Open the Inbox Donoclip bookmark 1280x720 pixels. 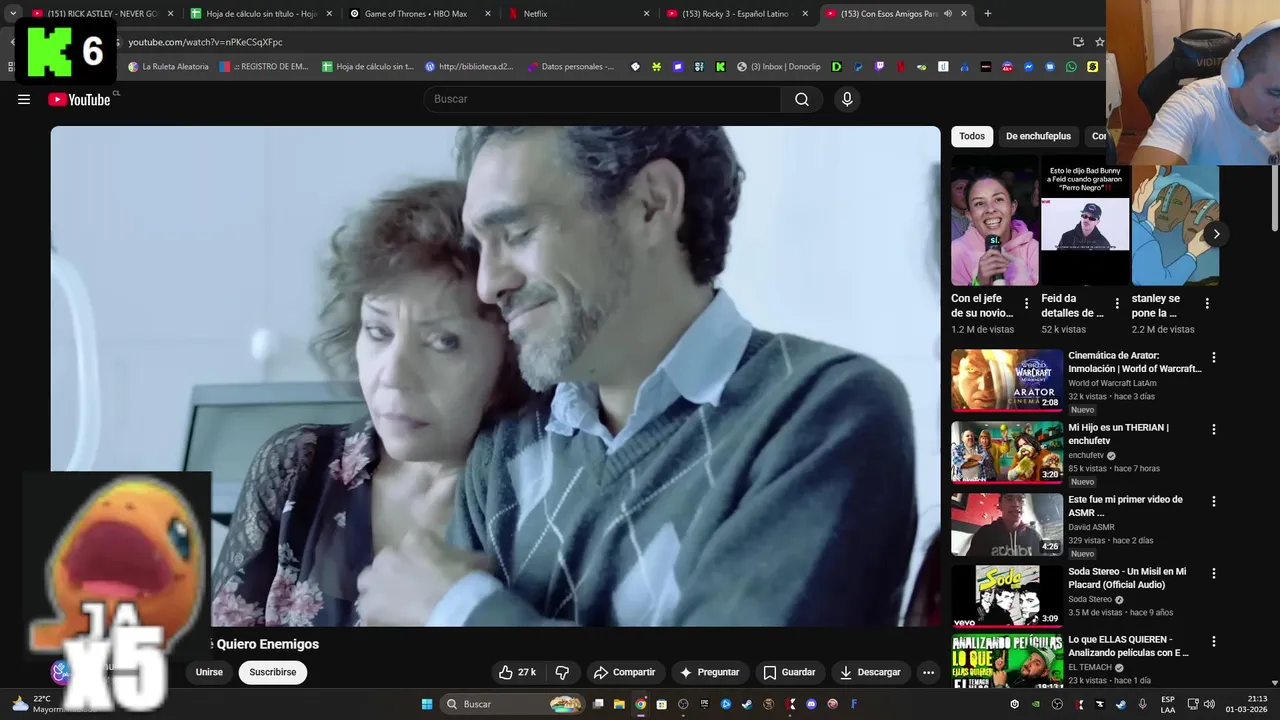[778, 67]
